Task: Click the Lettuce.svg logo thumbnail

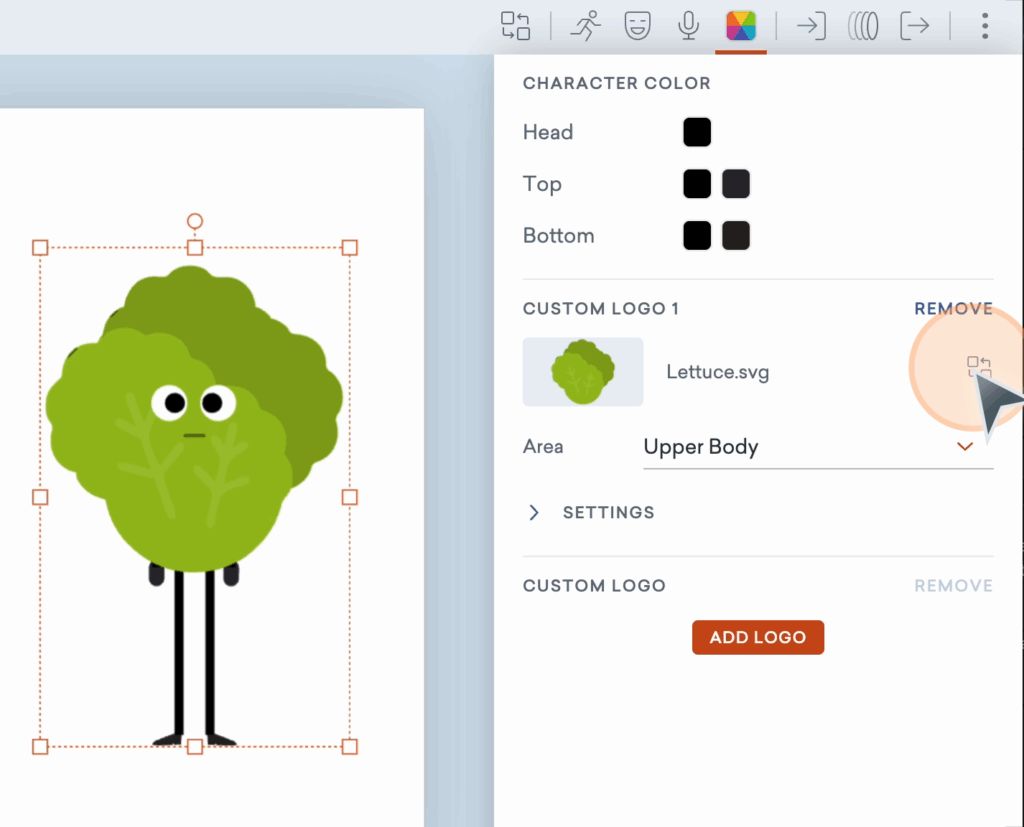Action: coord(583,372)
